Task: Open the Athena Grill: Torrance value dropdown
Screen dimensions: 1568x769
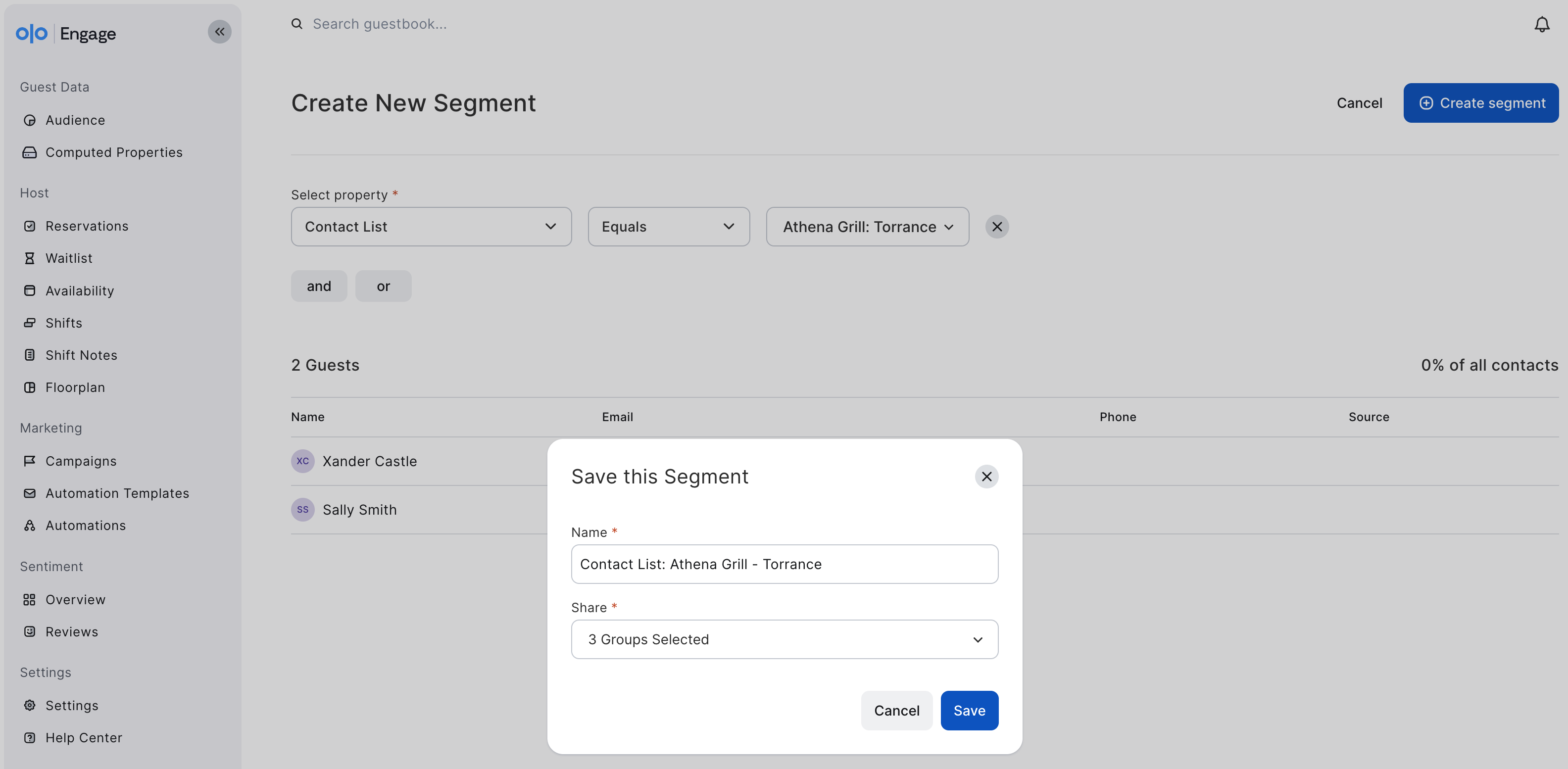Action: 867,227
